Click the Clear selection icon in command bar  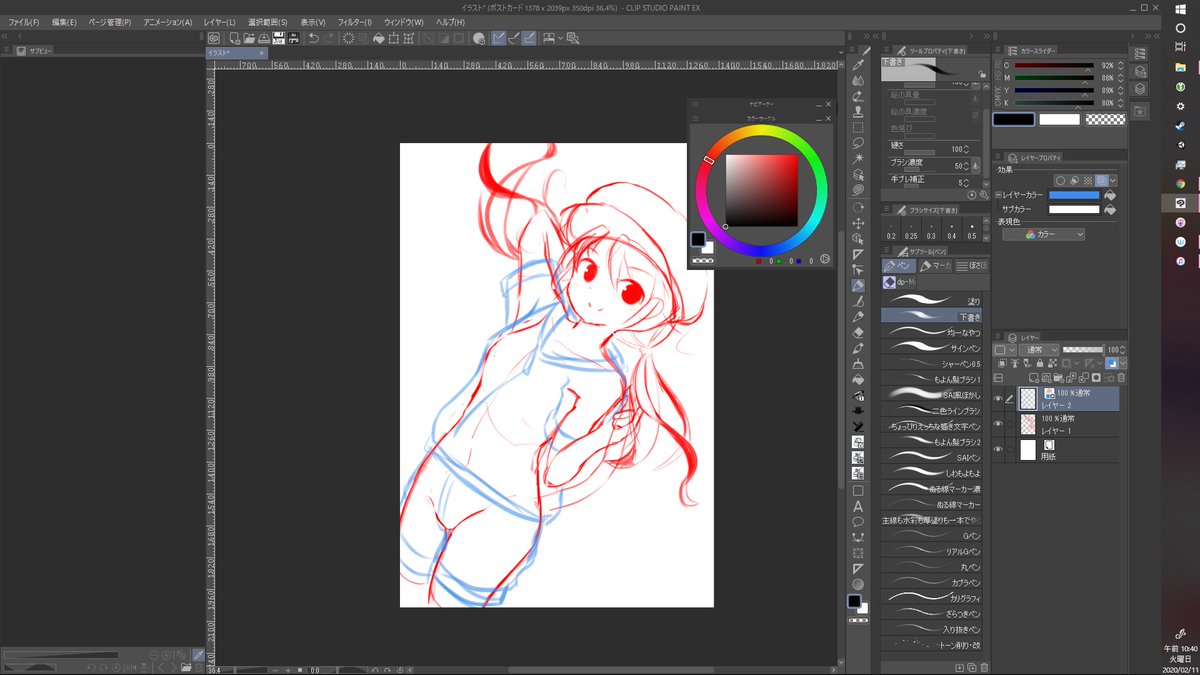pos(348,38)
